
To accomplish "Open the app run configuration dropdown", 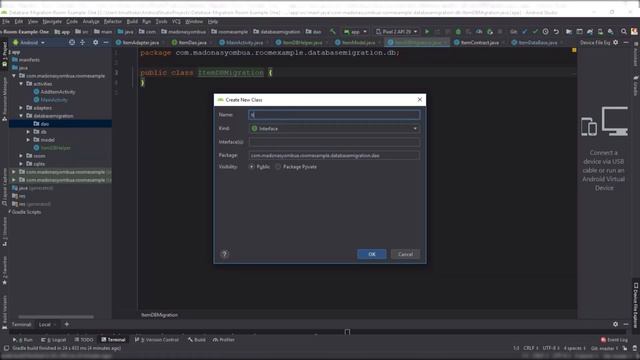I will 355,31.
